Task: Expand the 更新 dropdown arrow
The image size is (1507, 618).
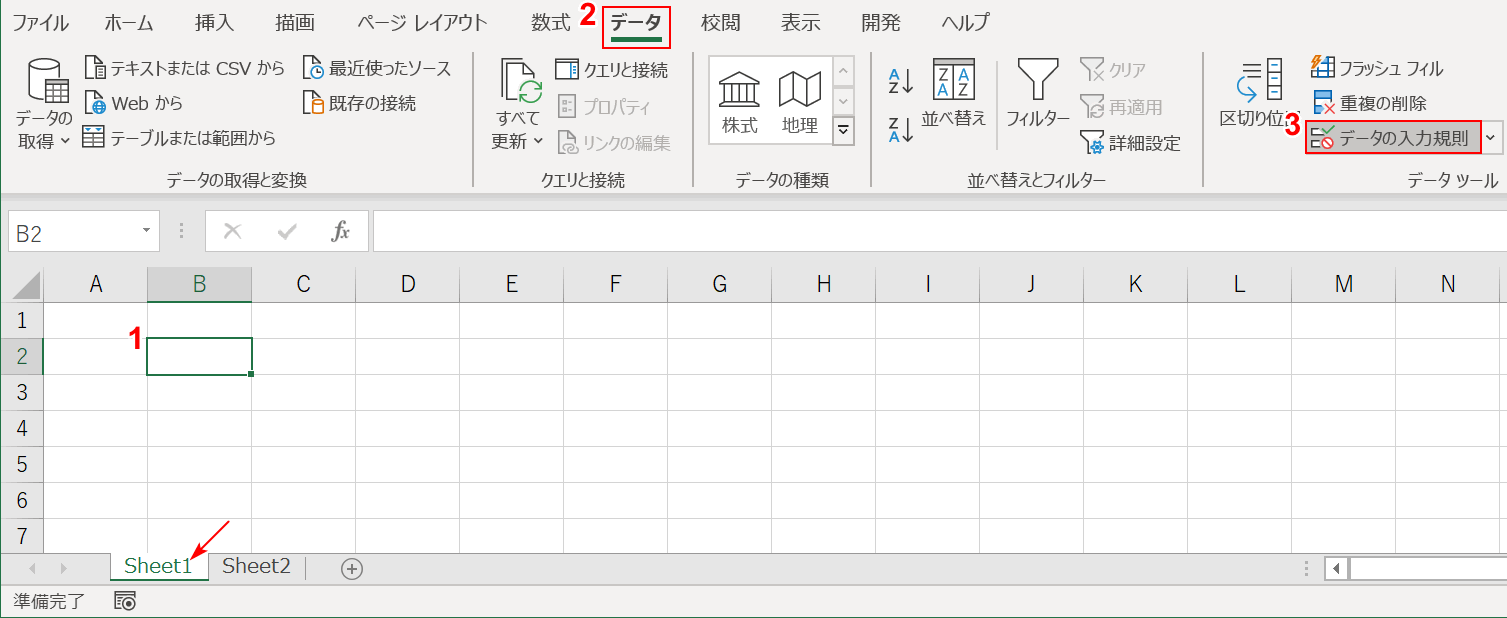Action: 537,141
